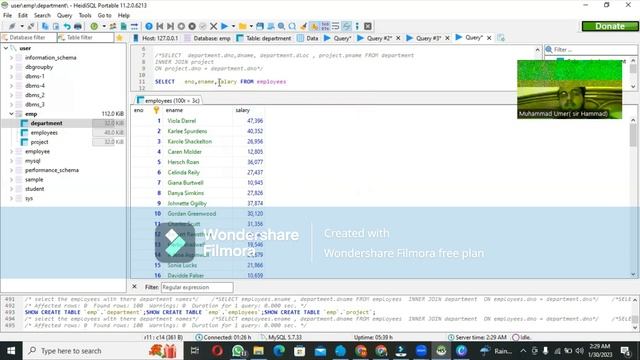The height and width of the screenshot is (360, 640).
Task: Collapse the user root node
Action: click(x=6, y=48)
